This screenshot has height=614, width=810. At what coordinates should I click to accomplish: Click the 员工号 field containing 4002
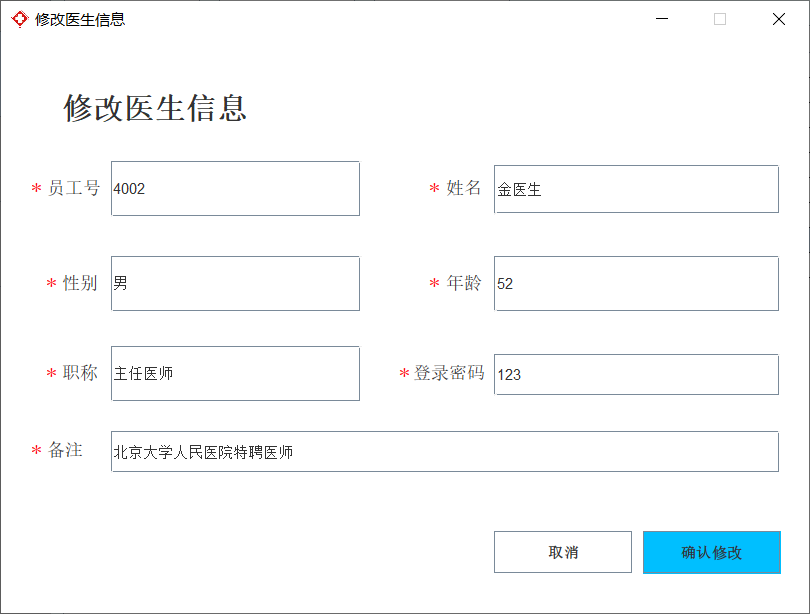(235, 188)
